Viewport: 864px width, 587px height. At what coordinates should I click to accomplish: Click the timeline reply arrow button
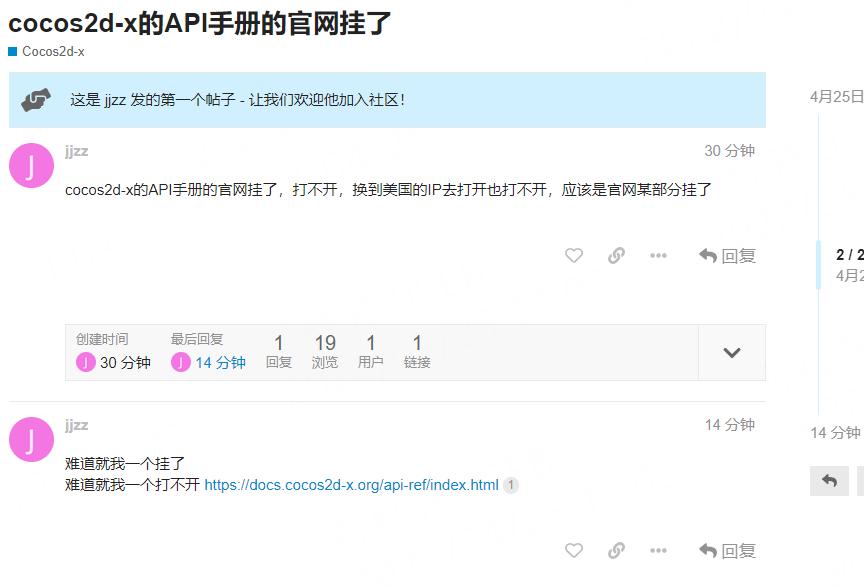(829, 481)
